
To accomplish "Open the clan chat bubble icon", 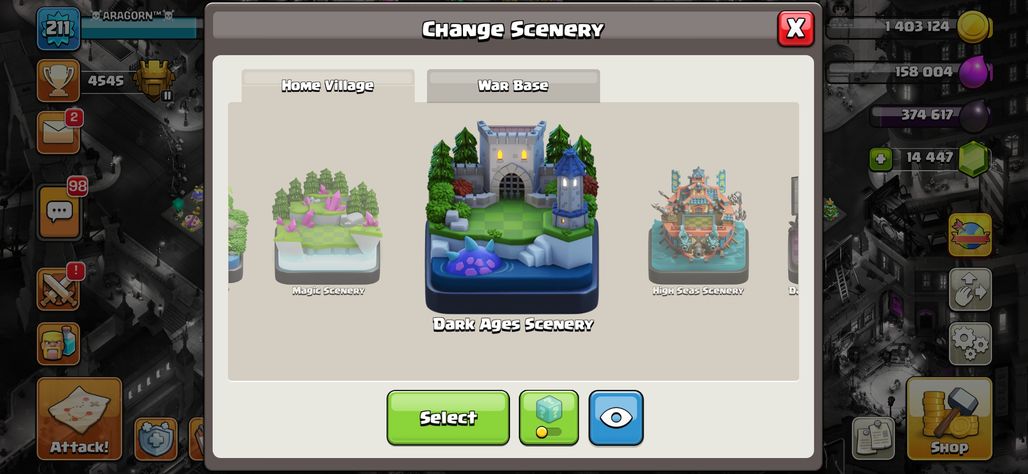I will point(59,212).
